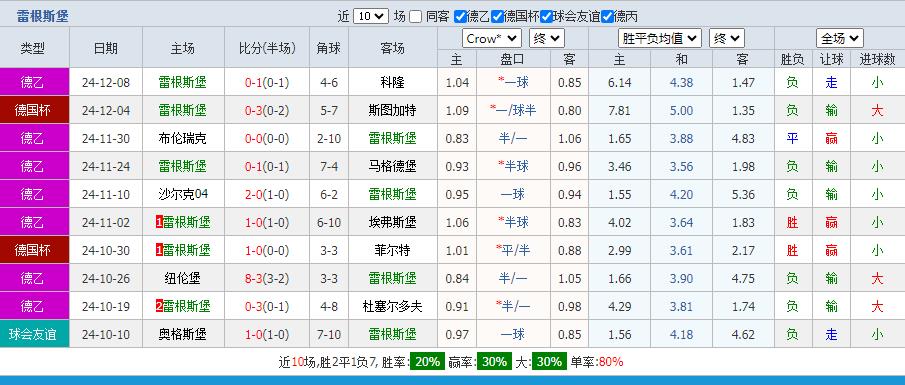Open the 终 dropdown beside 胜平负均值
905x385 pixels.
(x=727, y=39)
